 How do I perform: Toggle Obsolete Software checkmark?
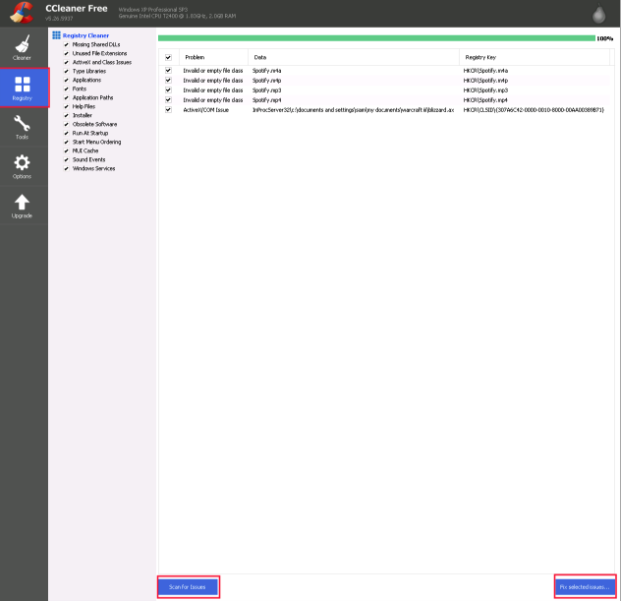pyautogui.click(x=66, y=124)
